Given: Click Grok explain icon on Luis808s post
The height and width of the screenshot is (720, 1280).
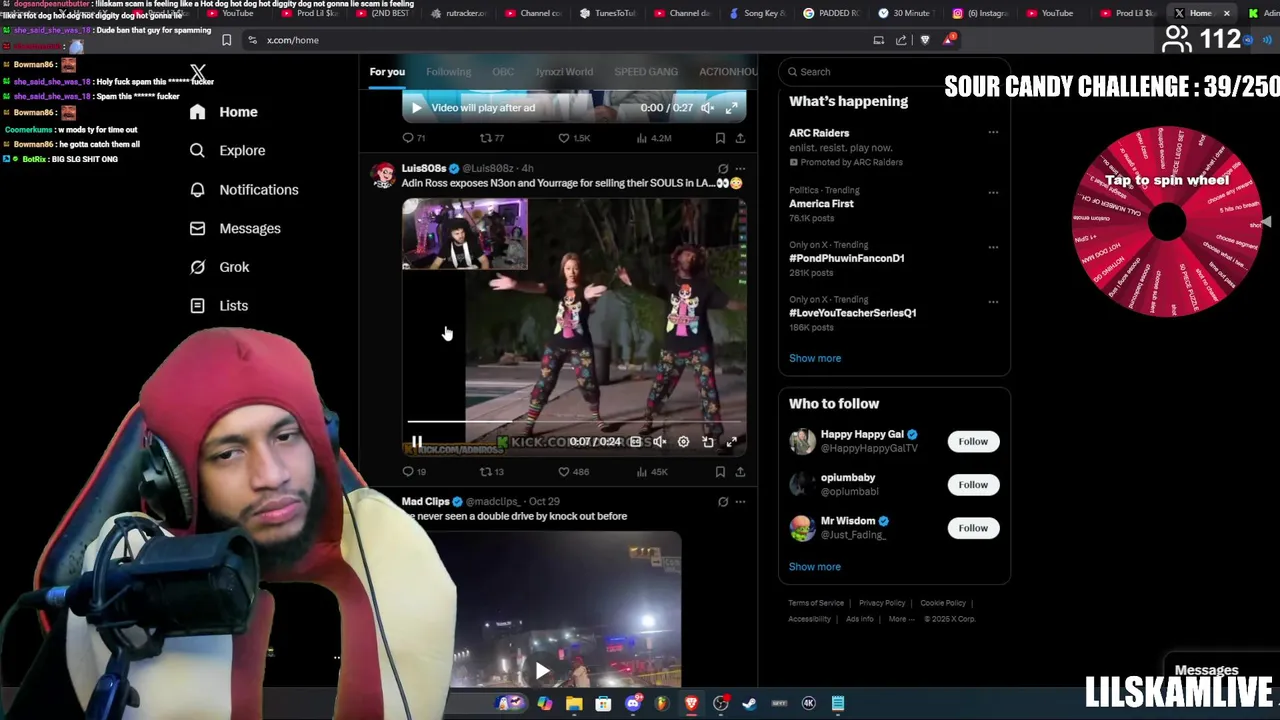Looking at the screenshot, I should (723, 168).
